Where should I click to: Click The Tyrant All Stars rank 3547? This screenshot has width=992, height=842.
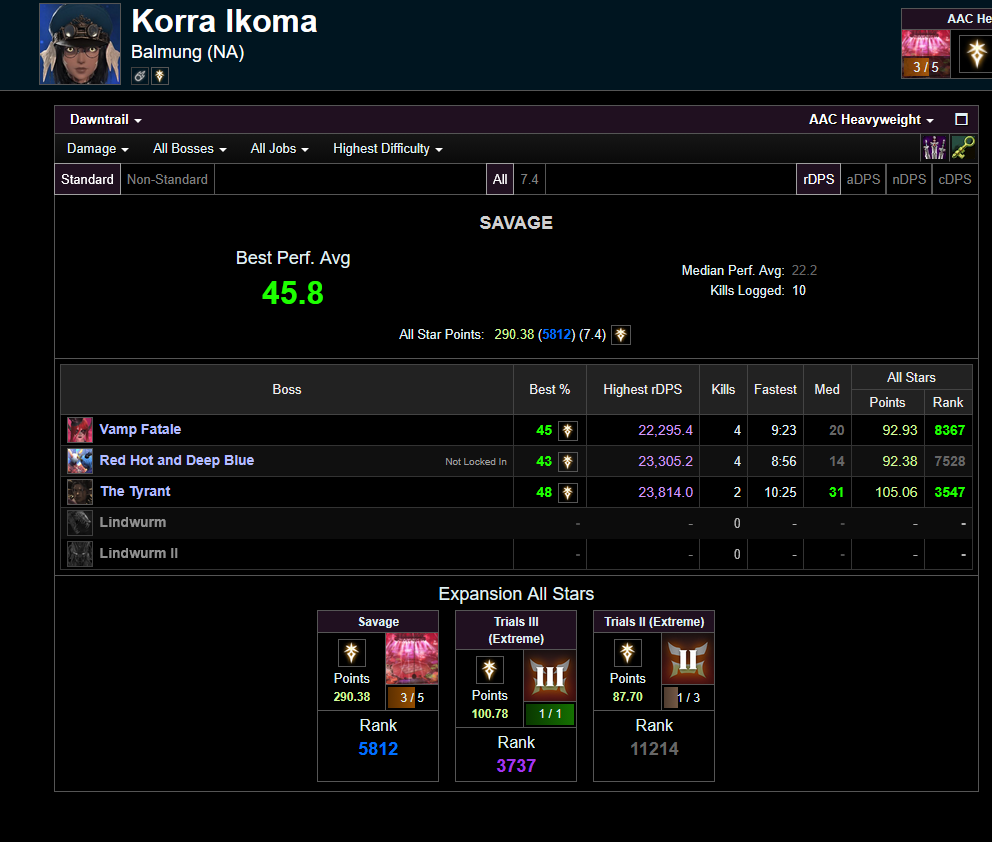pos(950,492)
